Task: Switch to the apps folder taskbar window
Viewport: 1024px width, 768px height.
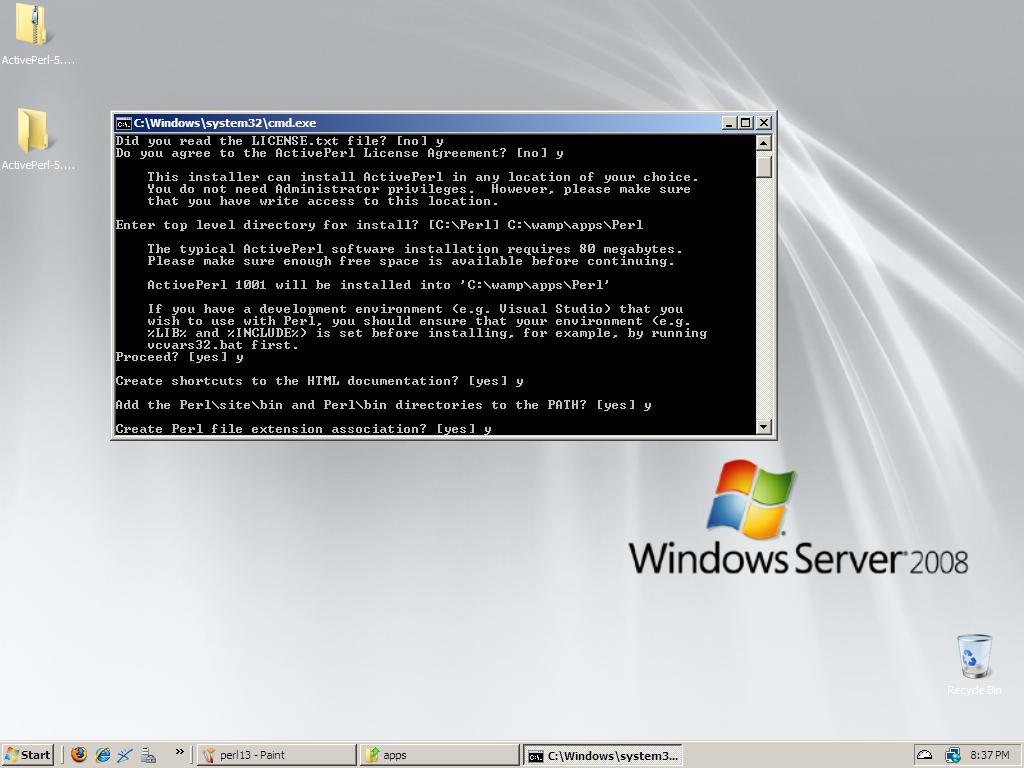Action: (440, 755)
